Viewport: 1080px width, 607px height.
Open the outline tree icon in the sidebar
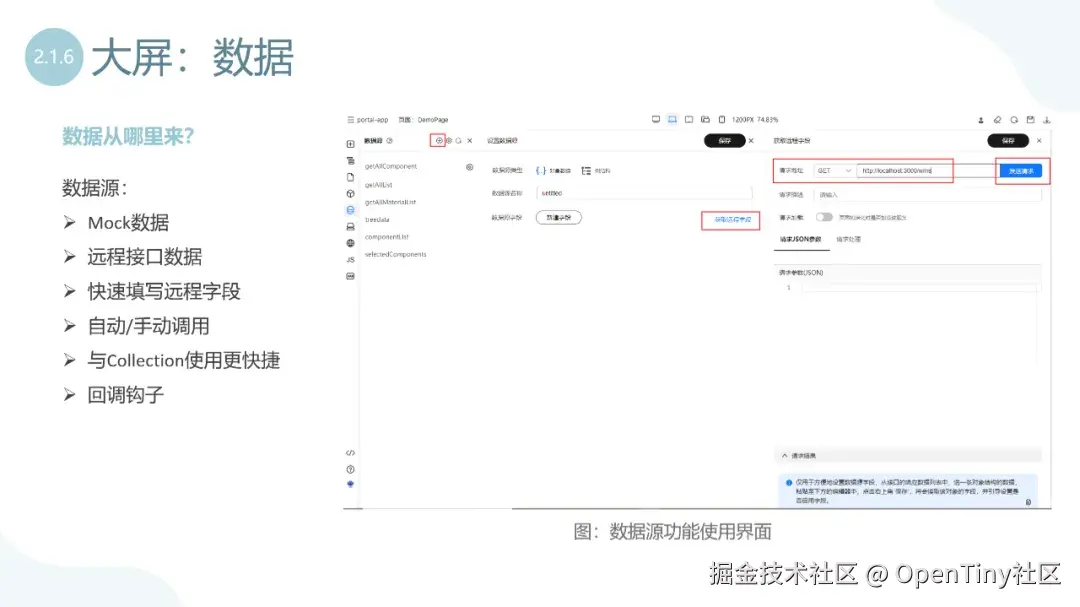click(x=350, y=161)
